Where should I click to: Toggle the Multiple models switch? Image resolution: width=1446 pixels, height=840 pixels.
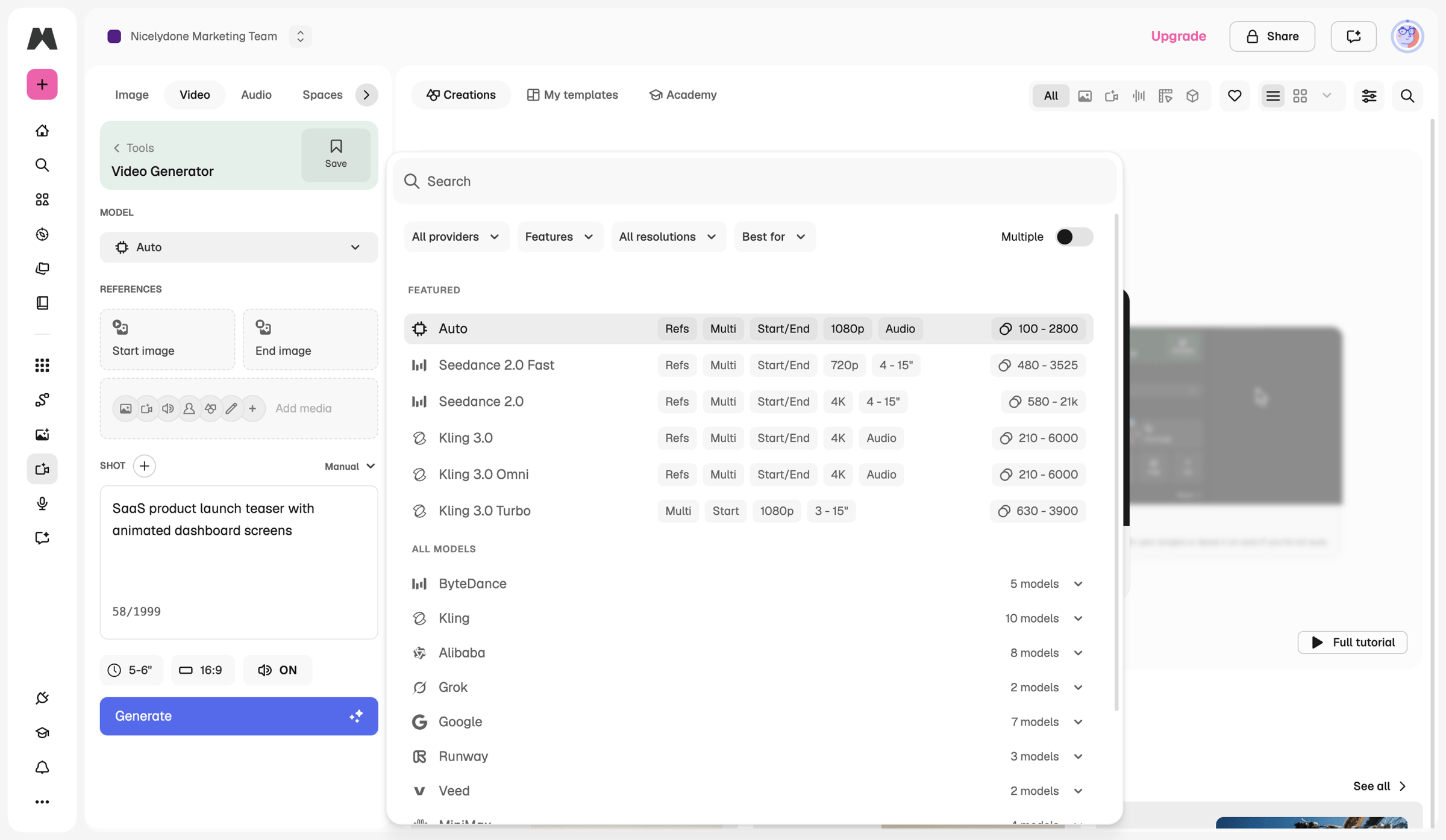[x=1074, y=237]
